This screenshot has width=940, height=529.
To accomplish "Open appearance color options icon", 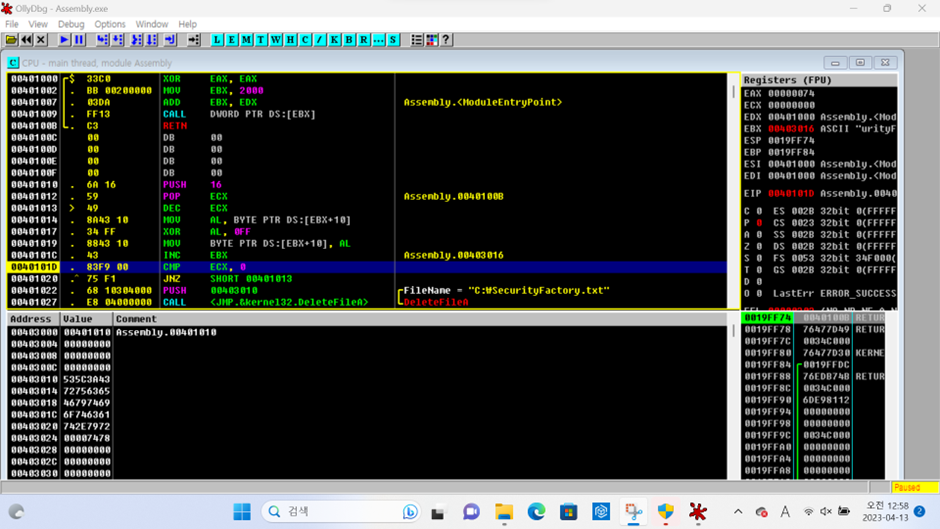I will 432,40.
